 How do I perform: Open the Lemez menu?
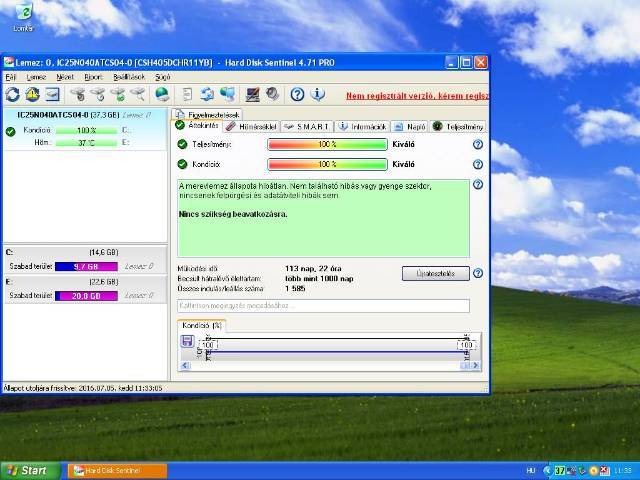[x=36, y=76]
